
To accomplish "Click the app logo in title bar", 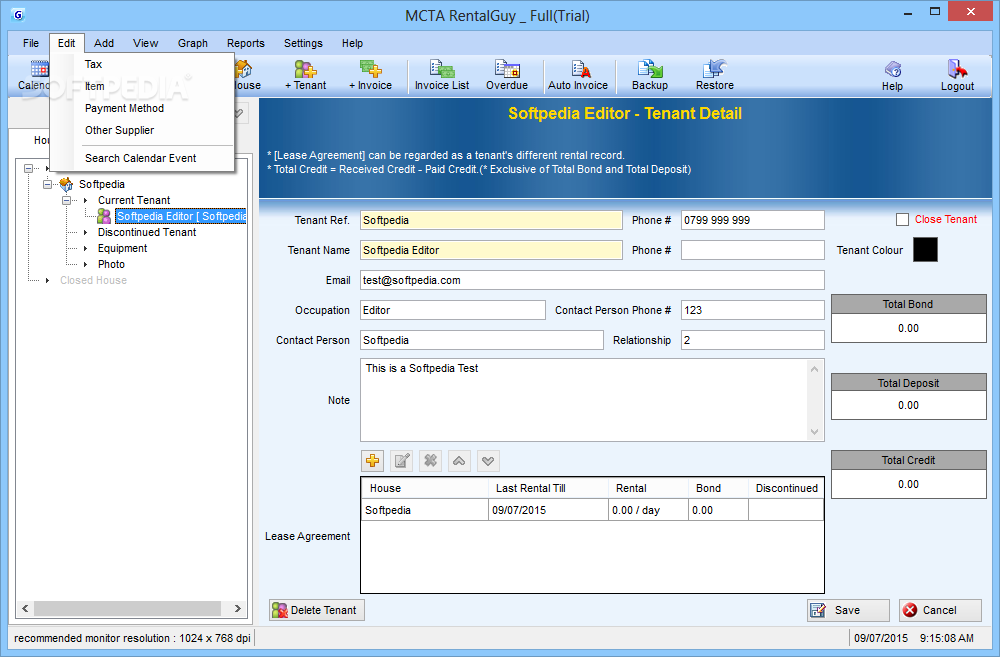I will coord(18,15).
